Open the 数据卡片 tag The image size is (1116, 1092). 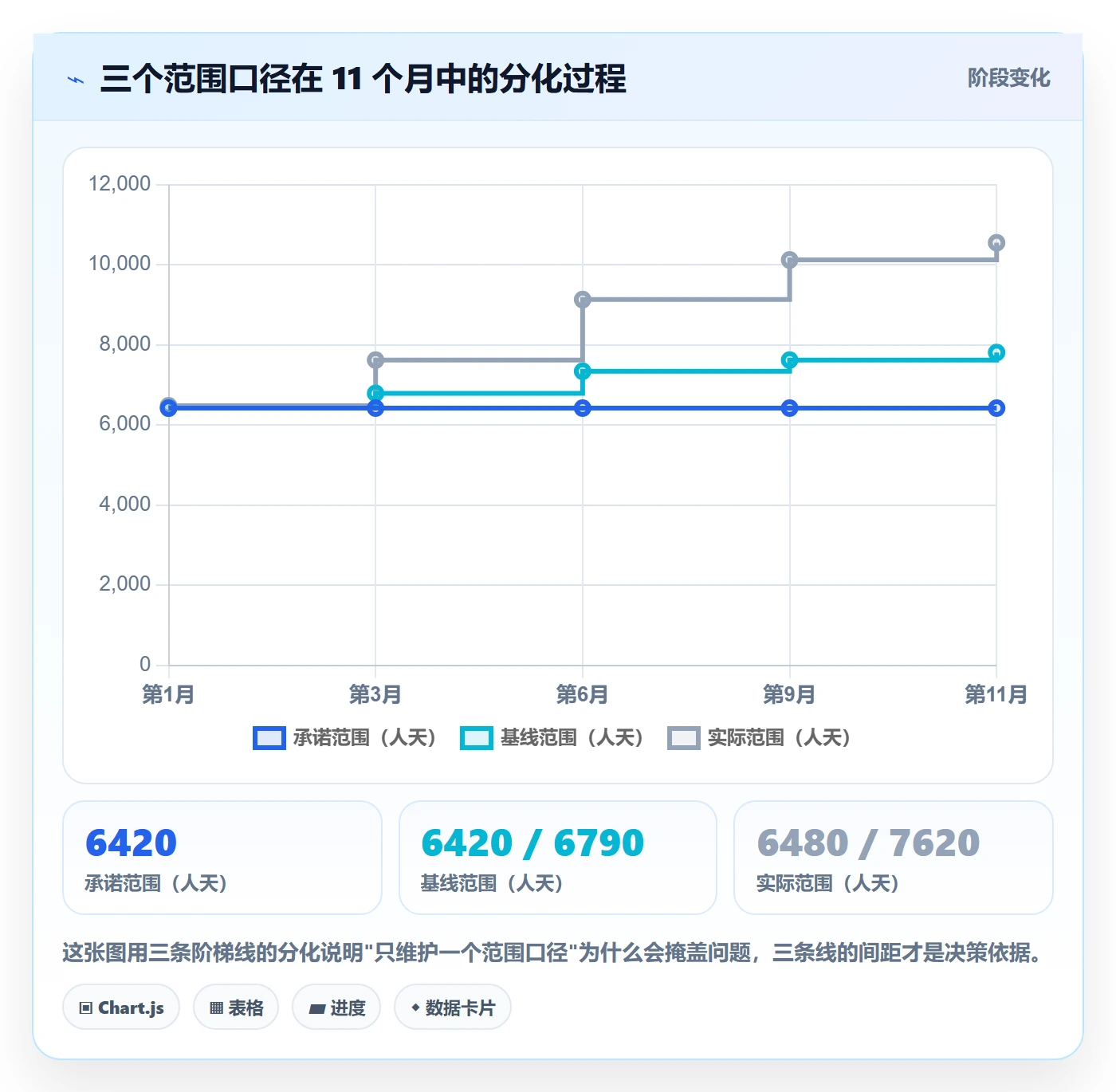[x=453, y=1008]
